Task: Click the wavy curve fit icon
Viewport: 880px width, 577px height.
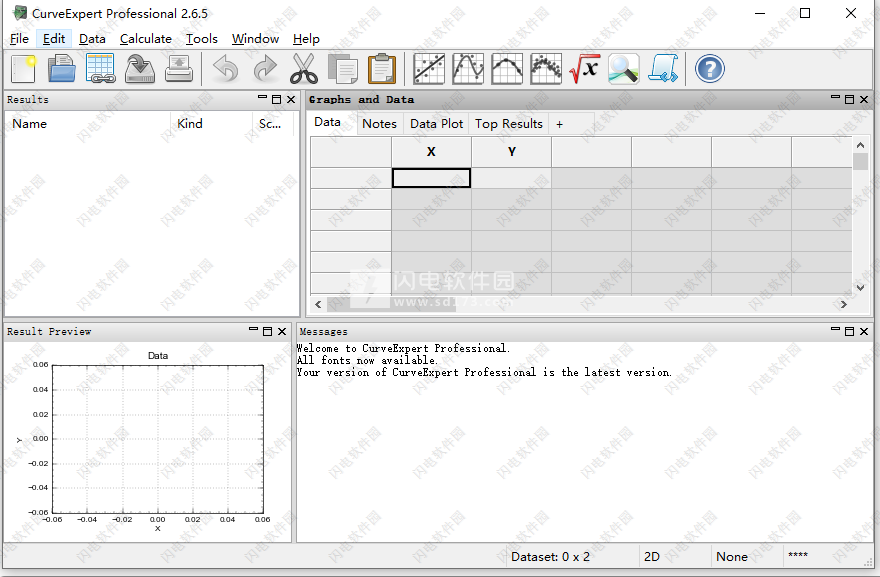Action: click(x=468, y=69)
